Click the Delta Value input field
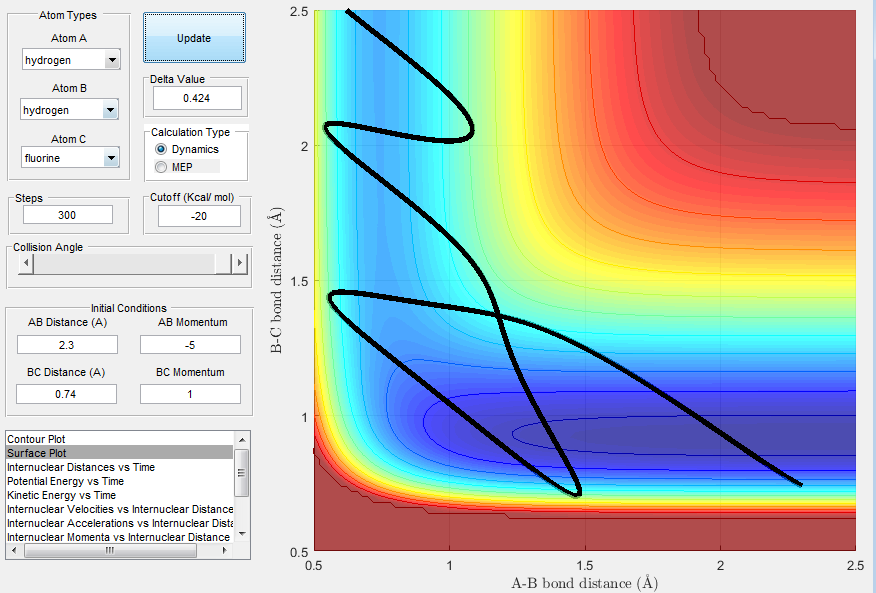The width and height of the screenshot is (876, 593). 197,98
